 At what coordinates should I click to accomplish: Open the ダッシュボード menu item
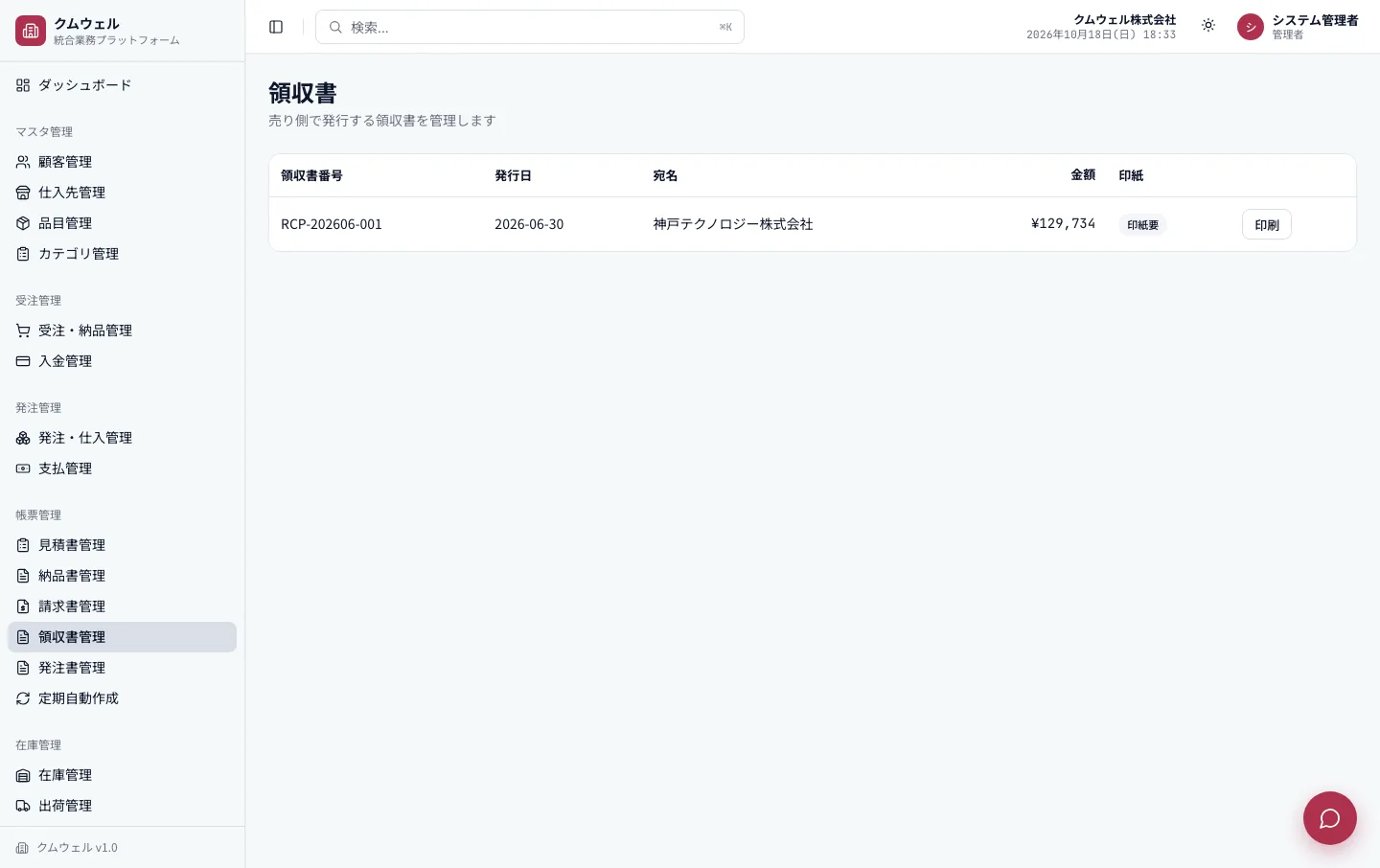click(x=122, y=85)
